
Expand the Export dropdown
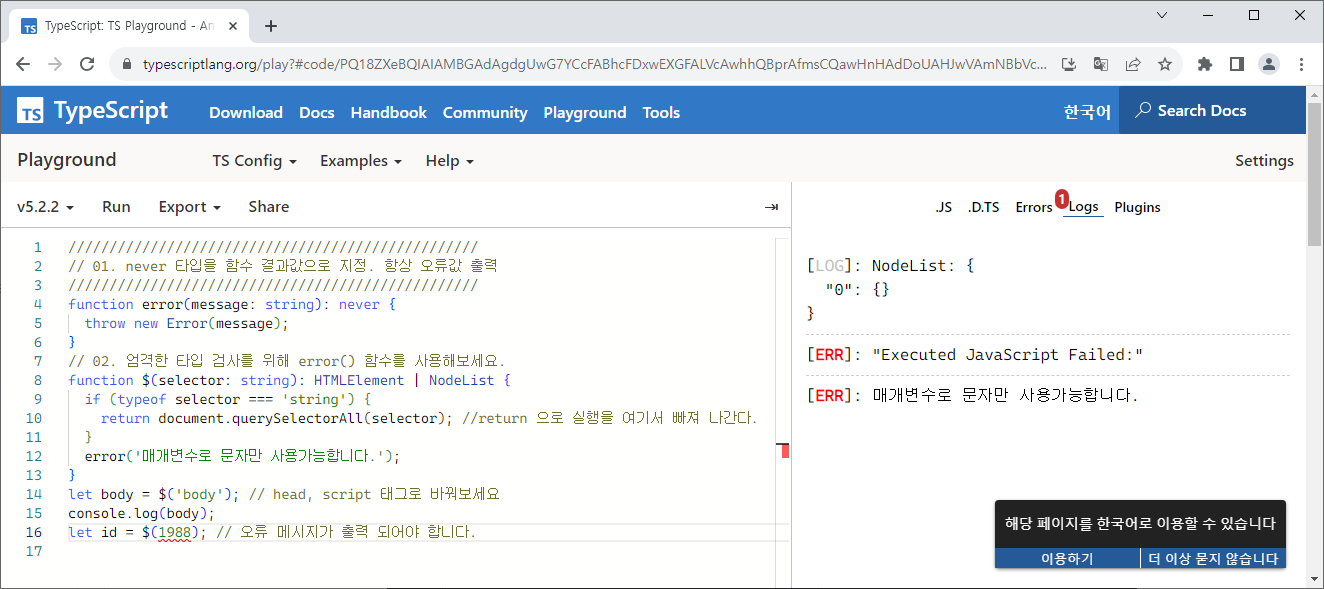(189, 207)
